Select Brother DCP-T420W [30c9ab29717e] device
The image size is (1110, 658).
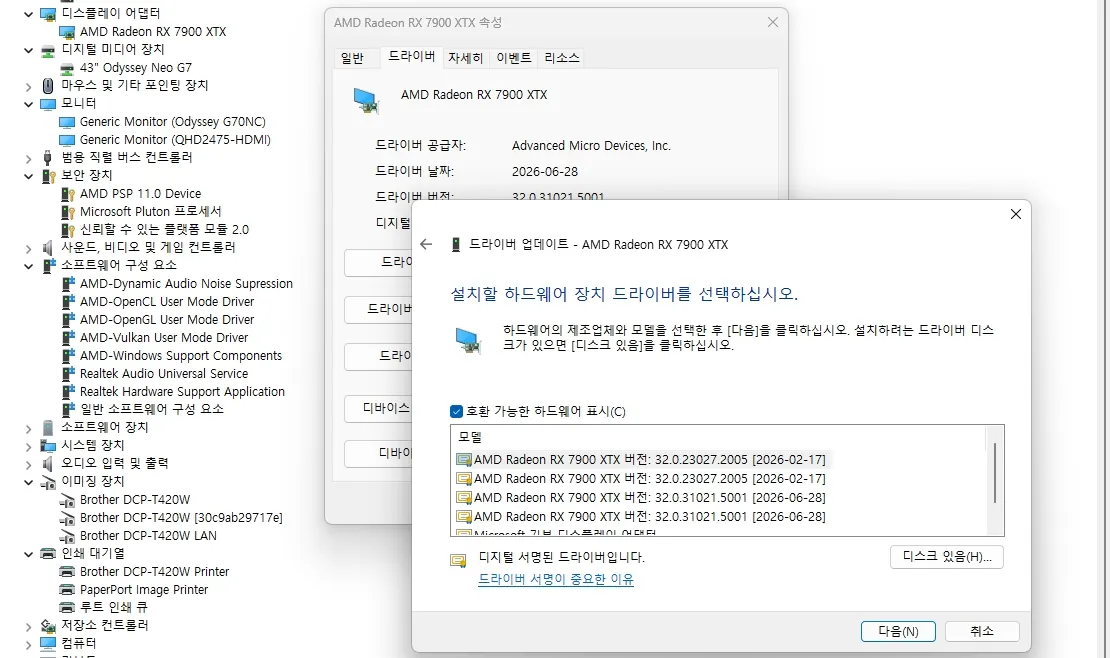pyautogui.click(x=181, y=518)
